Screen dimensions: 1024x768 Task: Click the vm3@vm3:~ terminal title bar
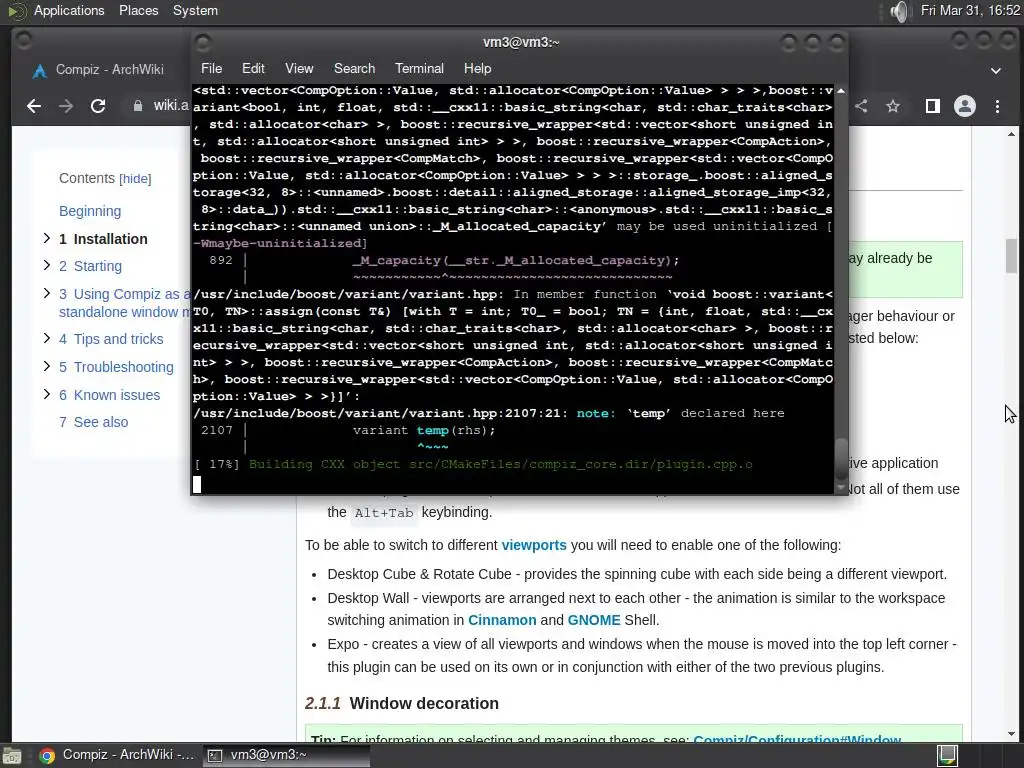point(521,42)
